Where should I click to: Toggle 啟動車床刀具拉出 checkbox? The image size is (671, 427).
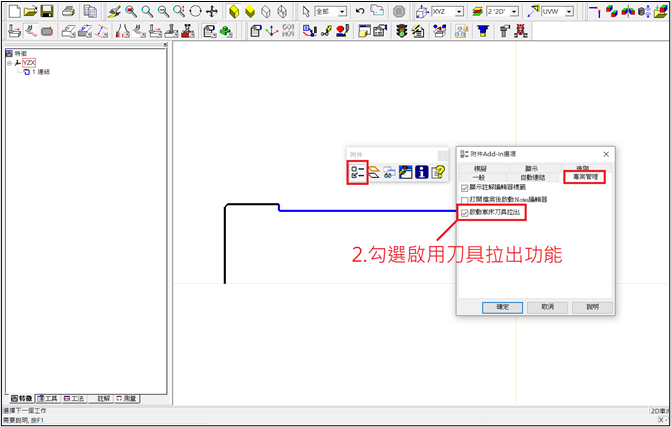pyautogui.click(x=464, y=212)
